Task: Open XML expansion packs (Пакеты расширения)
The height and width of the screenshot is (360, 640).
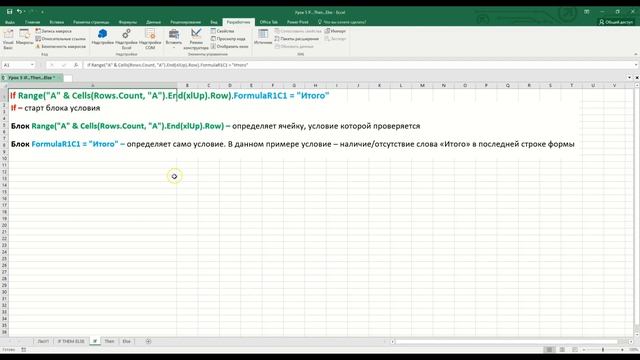Action: (x=297, y=39)
